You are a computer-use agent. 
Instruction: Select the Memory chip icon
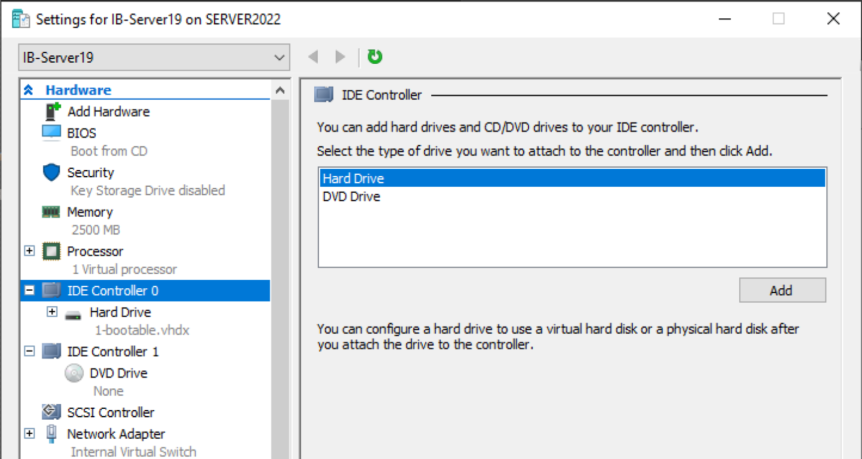51,212
